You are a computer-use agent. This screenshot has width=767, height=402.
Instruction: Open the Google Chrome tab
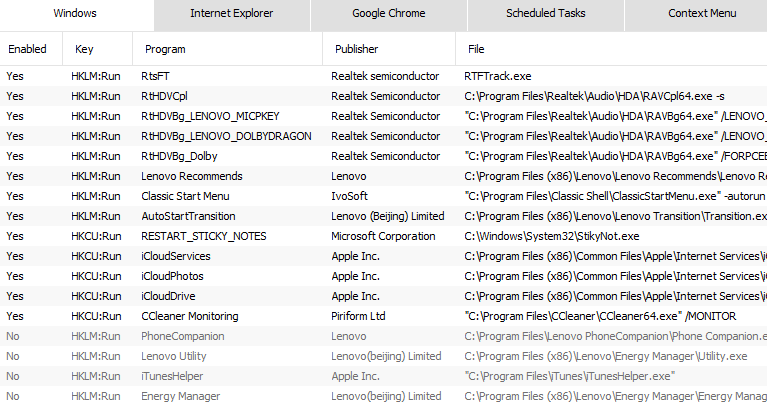coord(388,14)
